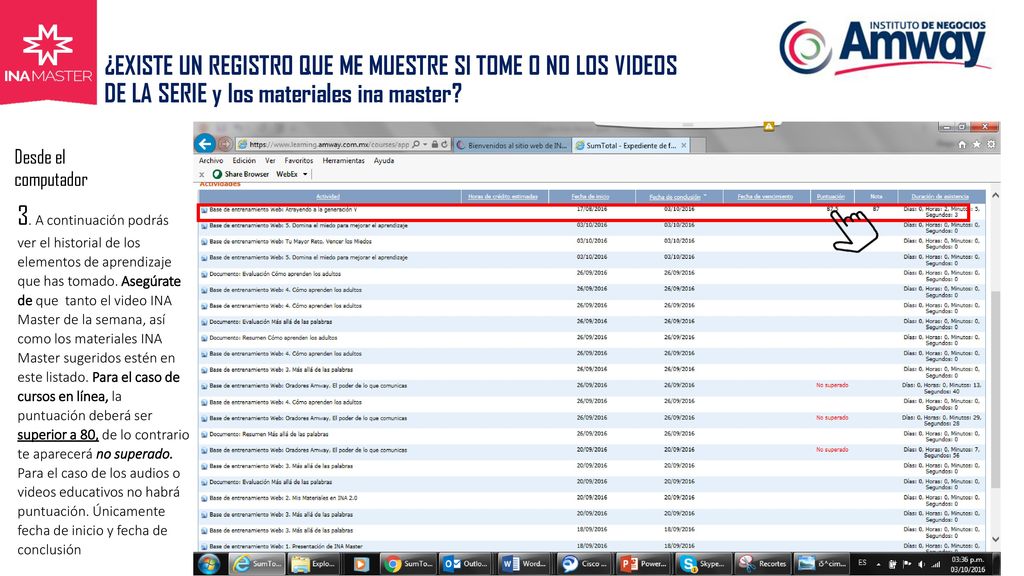Click the volume speaker tray icon
The height and width of the screenshot is (576, 1024).
coord(921,564)
